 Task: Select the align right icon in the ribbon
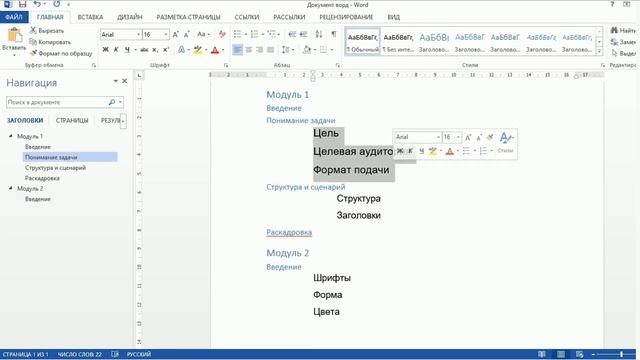(259, 50)
